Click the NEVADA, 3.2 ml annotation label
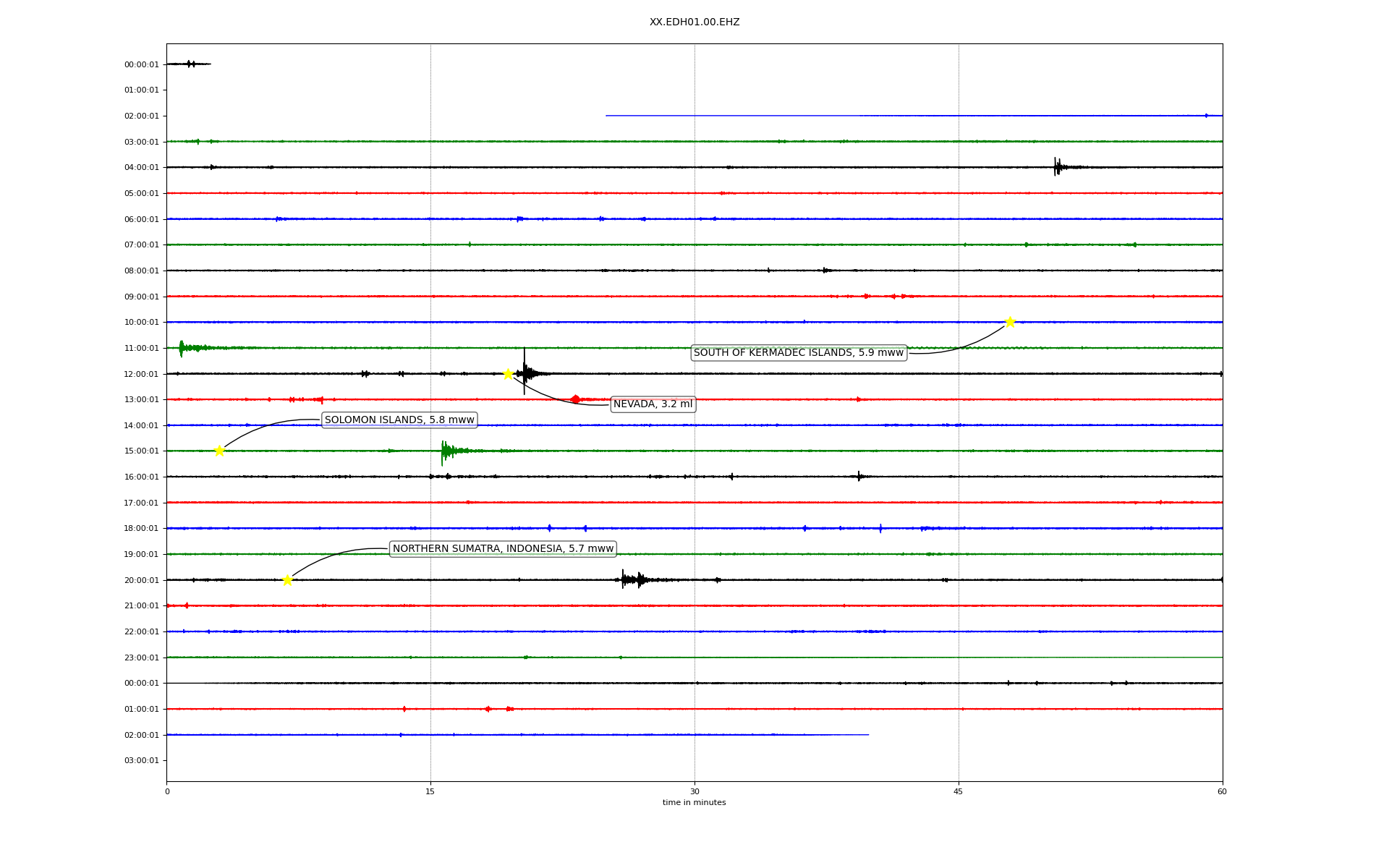 click(x=653, y=404)
